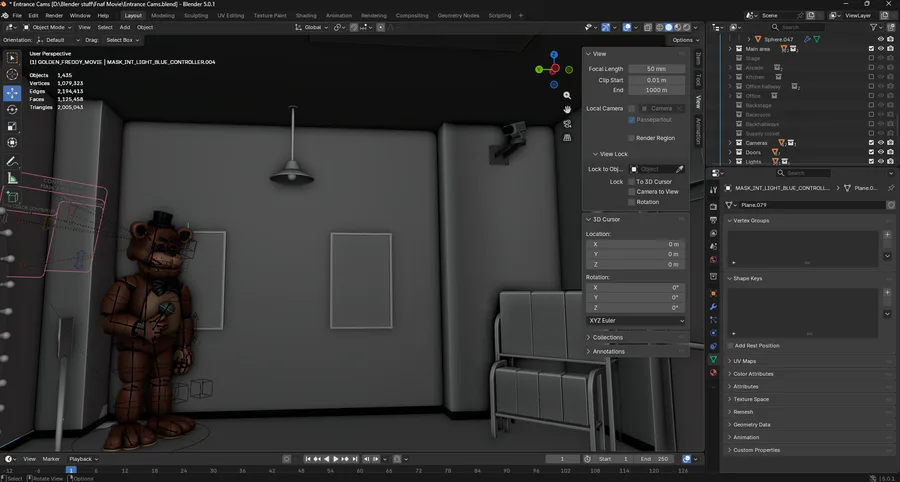Click the Clip Start 0.01 m field
Screen dimensions: 900x482
click(x=656, y=80)
